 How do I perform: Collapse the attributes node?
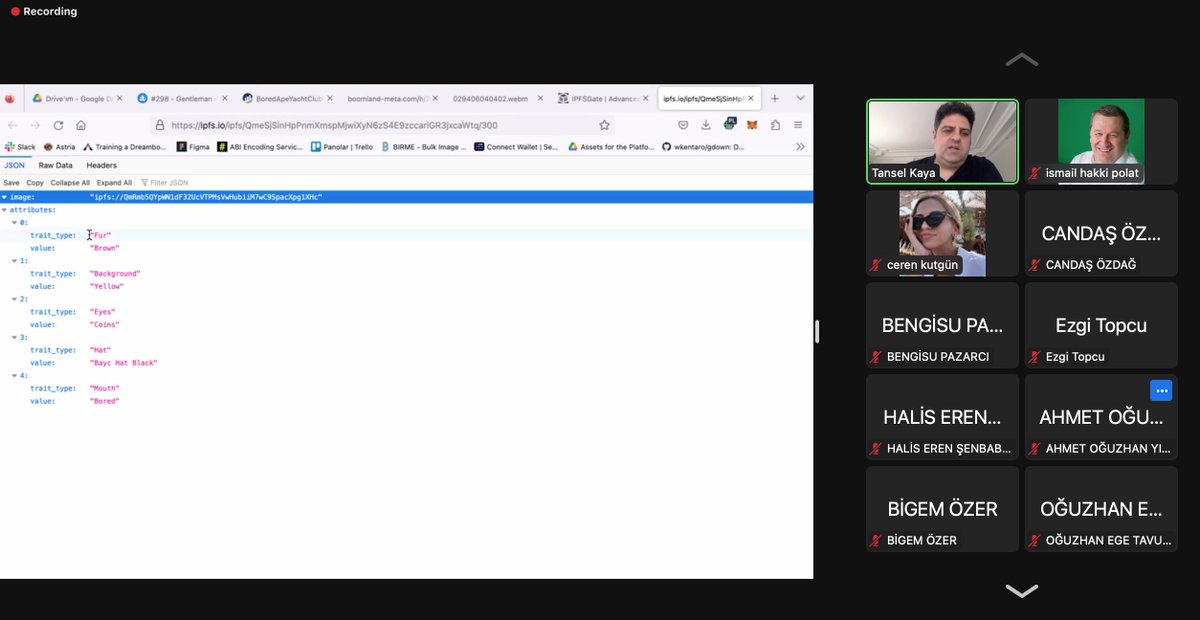5,210
